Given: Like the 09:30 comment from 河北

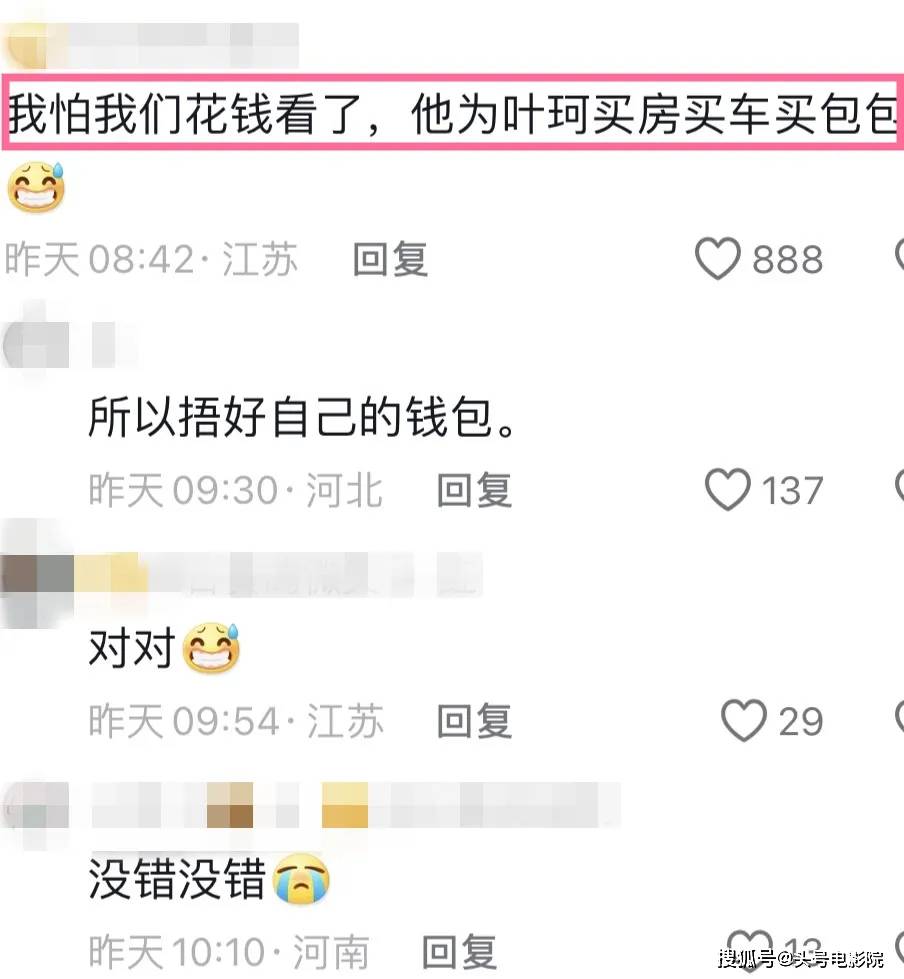Looking at the screenshot, I should click(727, 489).
